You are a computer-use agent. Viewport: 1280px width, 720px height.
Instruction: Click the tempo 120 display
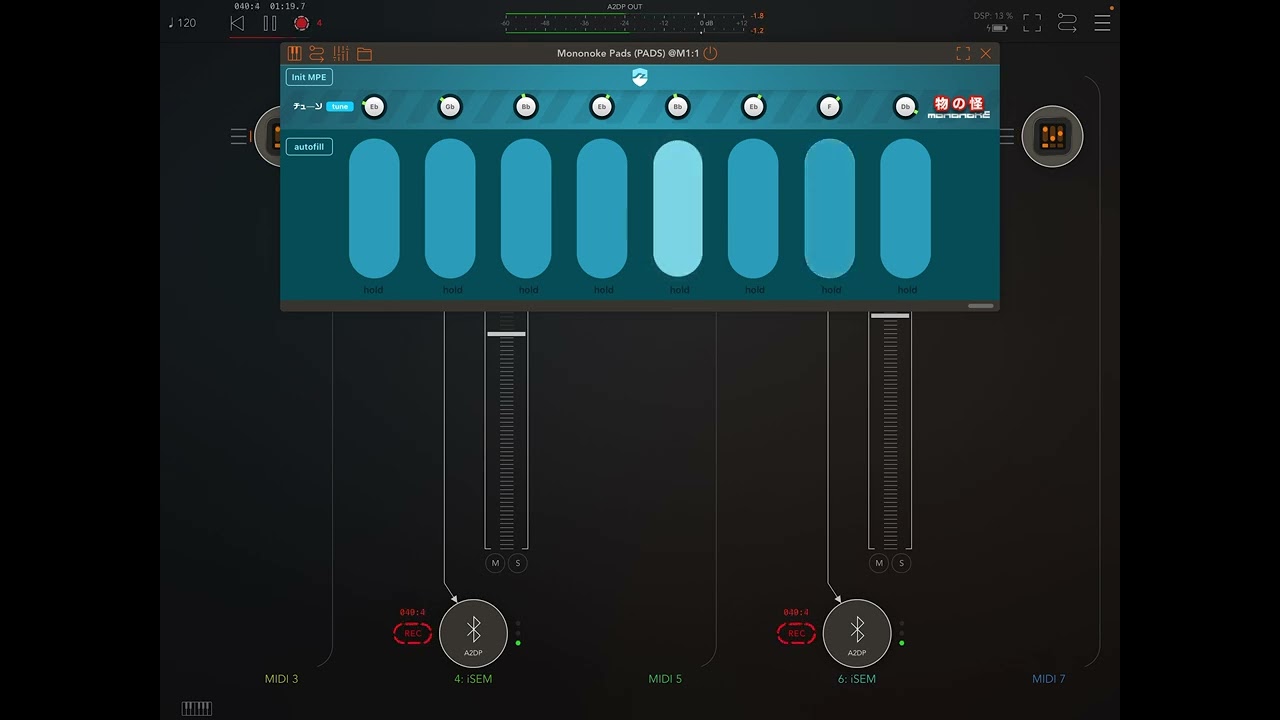(x=182, y=23)
